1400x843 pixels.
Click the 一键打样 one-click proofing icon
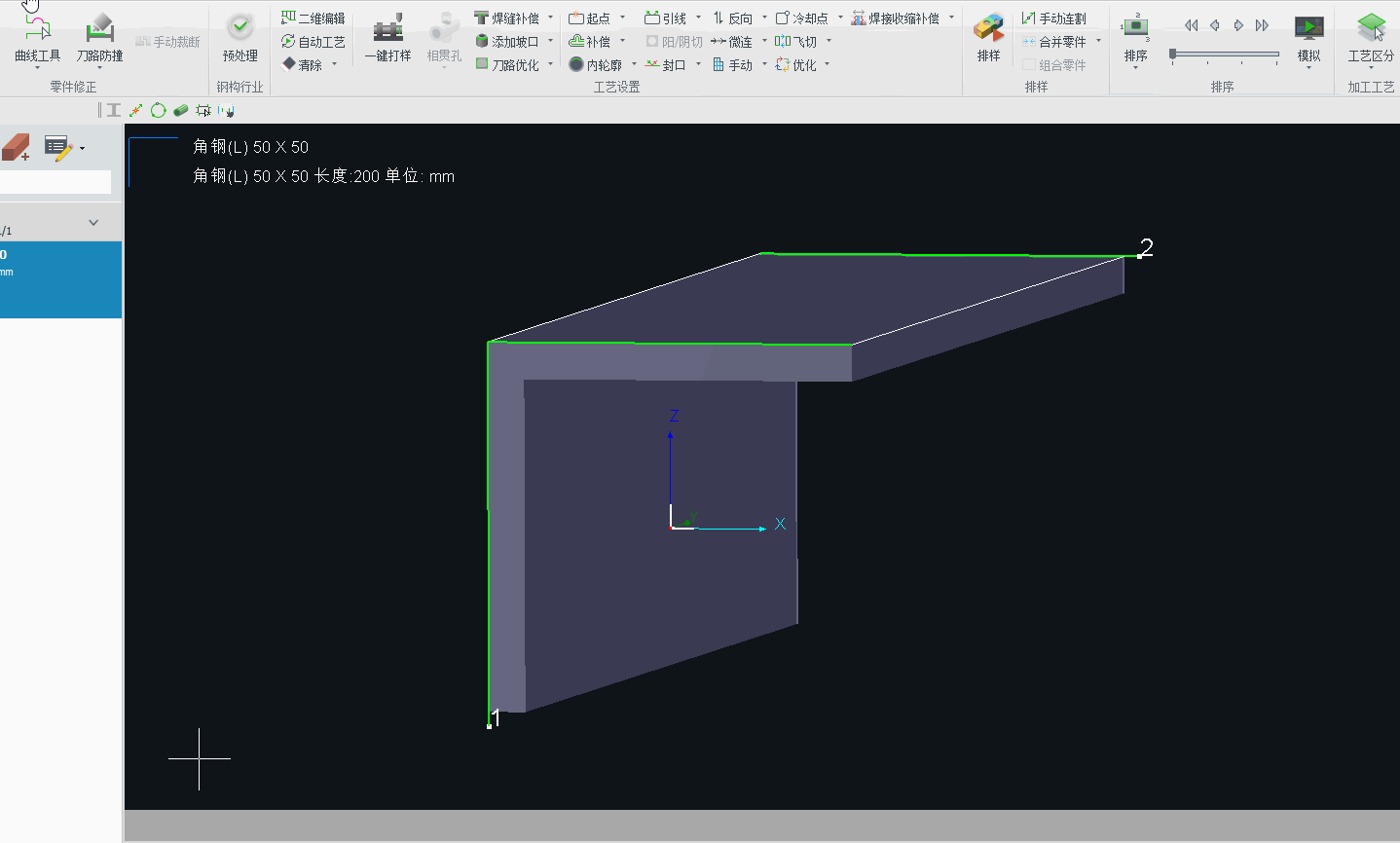click(387, 29)
